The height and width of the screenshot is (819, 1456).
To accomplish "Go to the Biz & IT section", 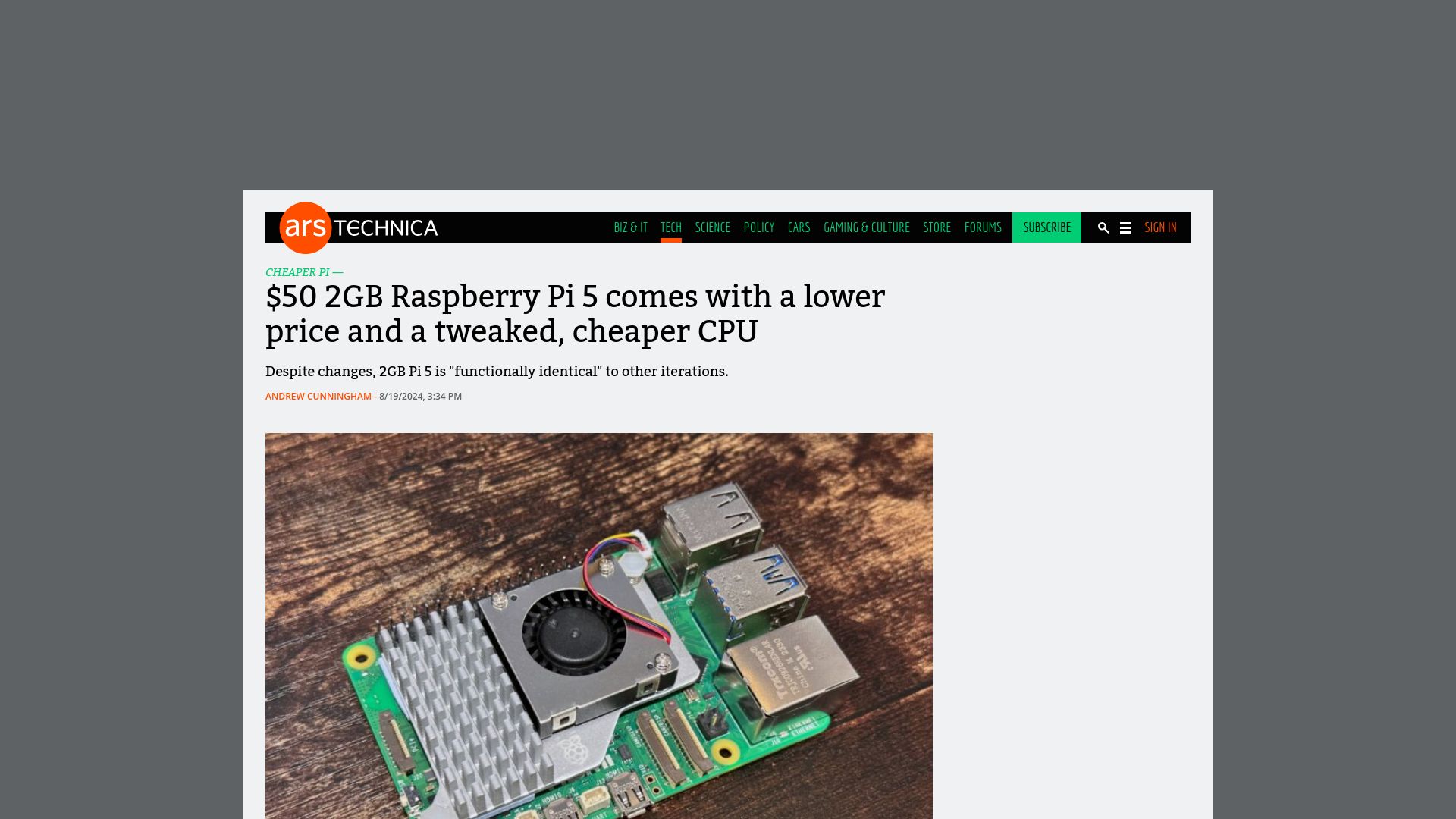I will click(630, 227).
